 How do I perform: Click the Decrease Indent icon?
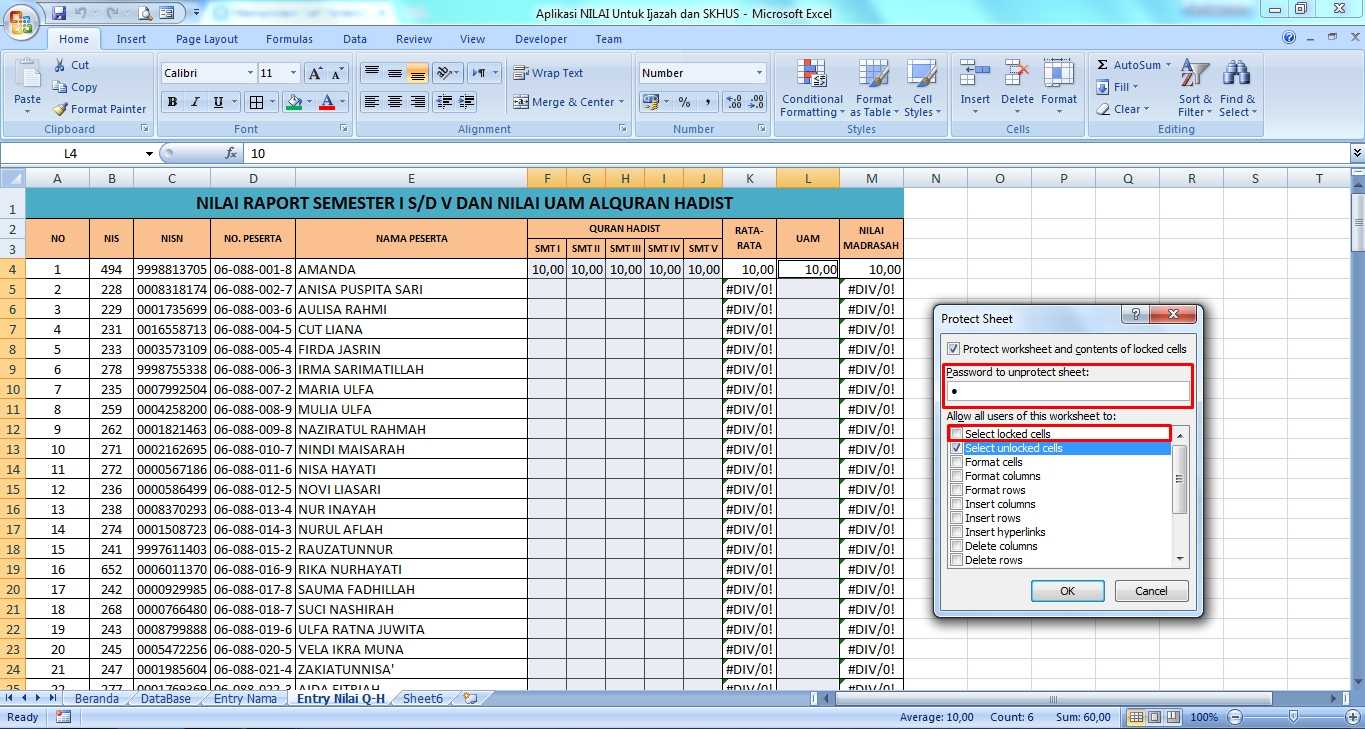(444, 102)
